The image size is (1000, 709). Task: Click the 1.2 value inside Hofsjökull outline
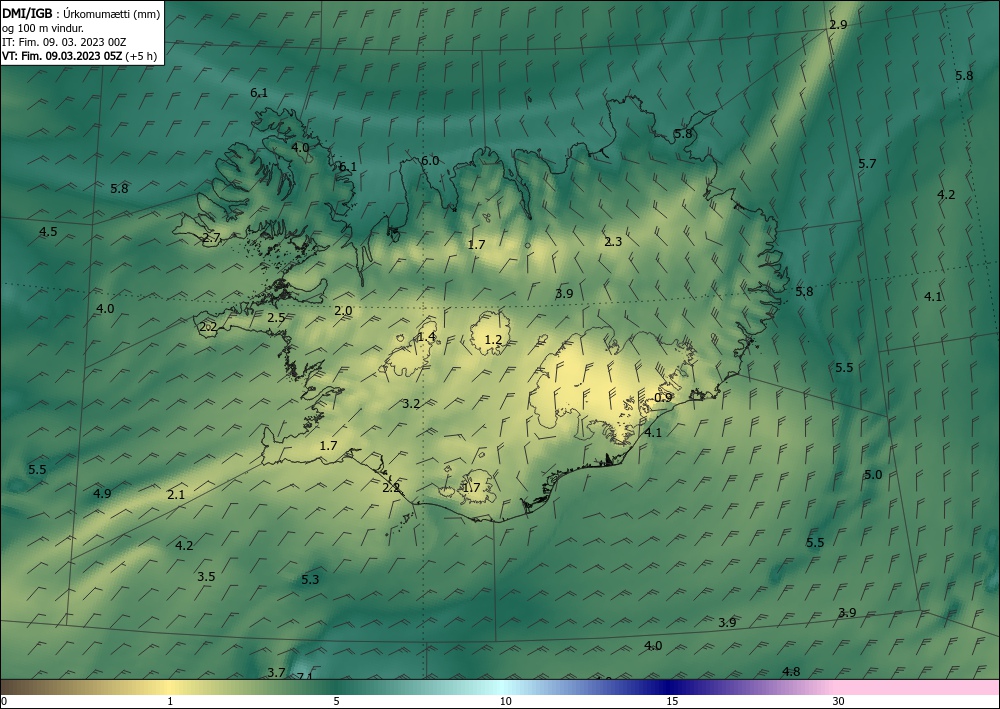point(493,340)
